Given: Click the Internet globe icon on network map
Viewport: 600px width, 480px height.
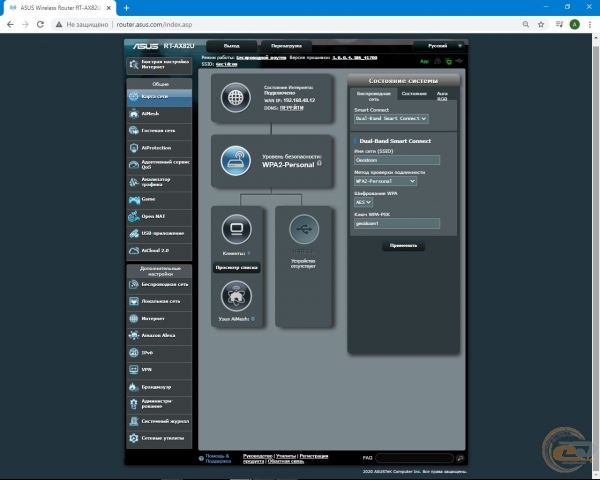Looking at the screenshot, I should [x=236, y=98].
